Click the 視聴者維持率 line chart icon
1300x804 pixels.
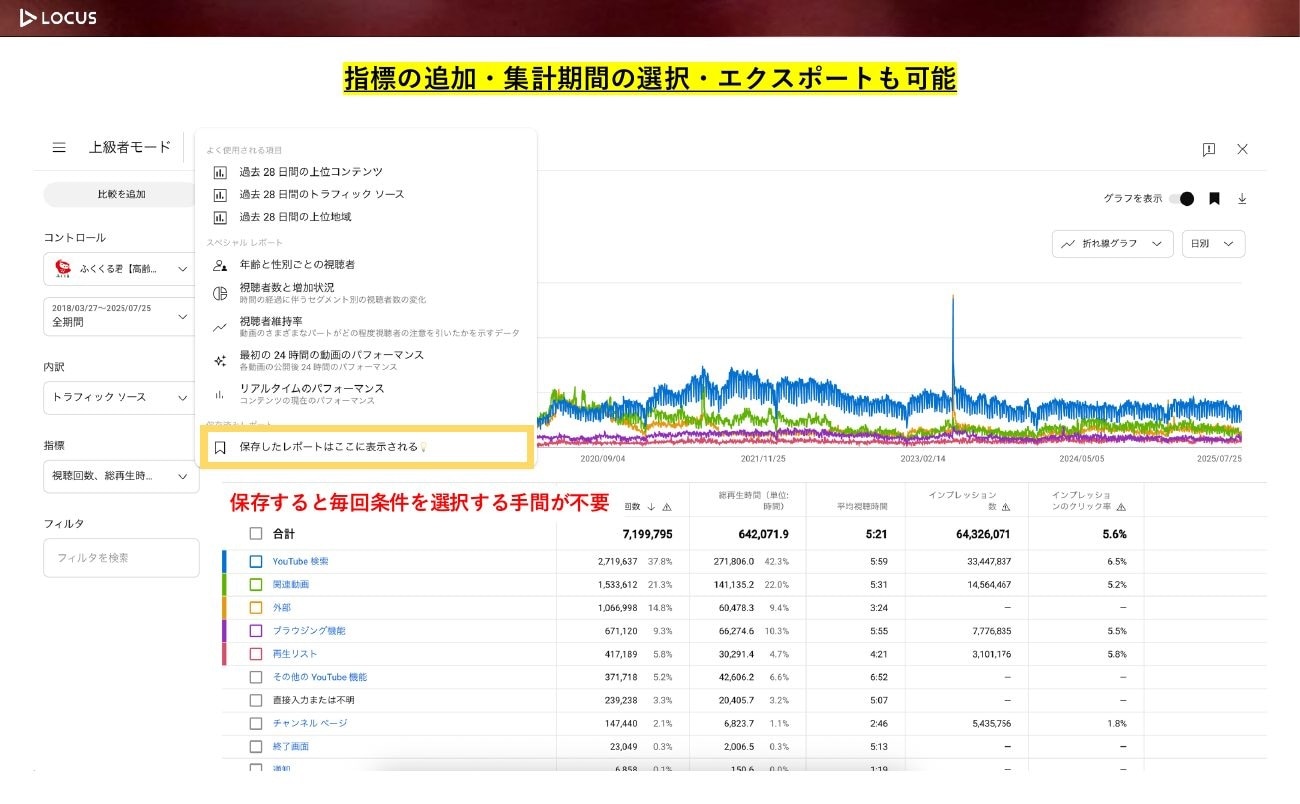click(x=220, y=327)
